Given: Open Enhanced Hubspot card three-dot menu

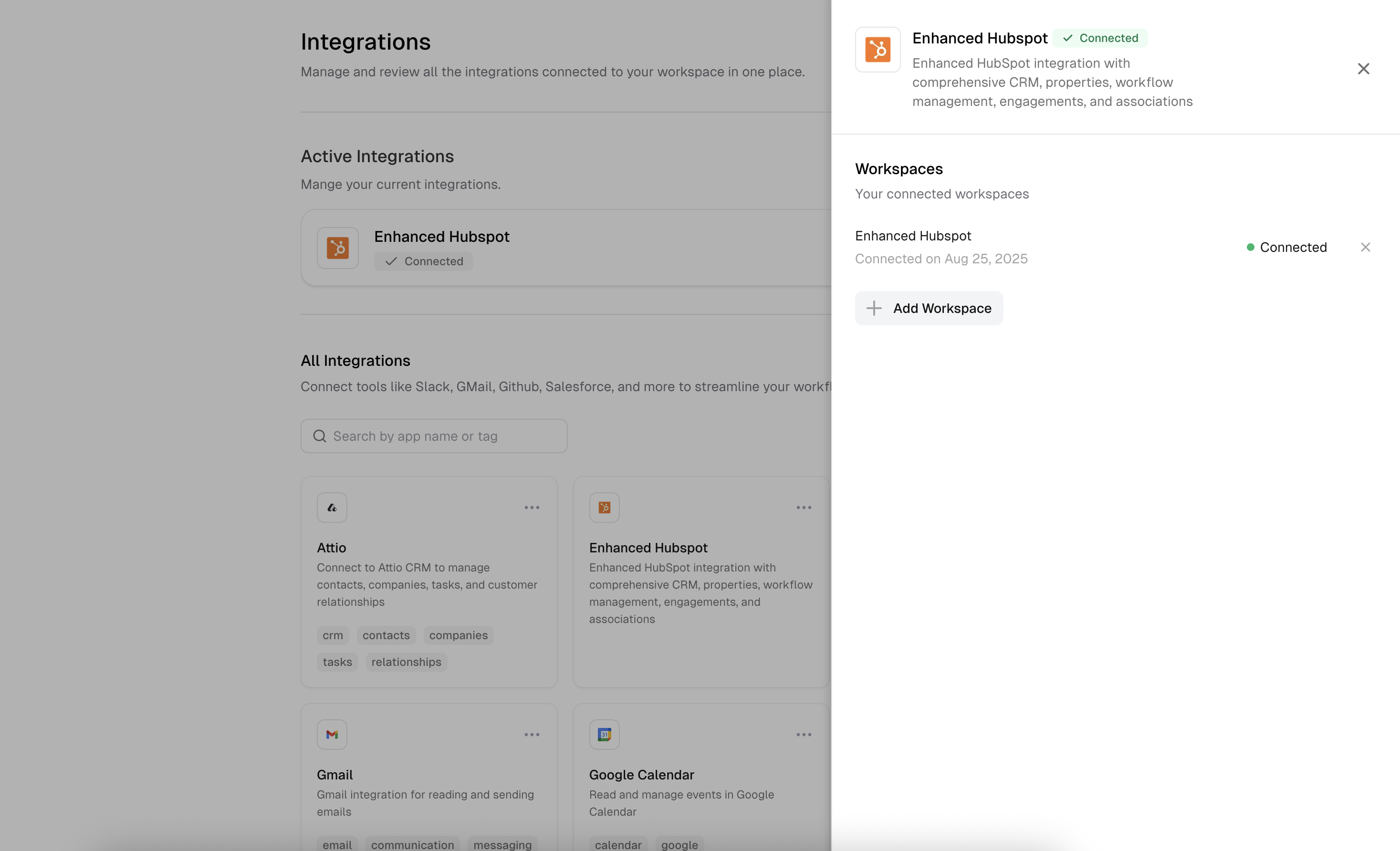Looking at the screenshot, I should pyautogui.click(x=804, y=507).
